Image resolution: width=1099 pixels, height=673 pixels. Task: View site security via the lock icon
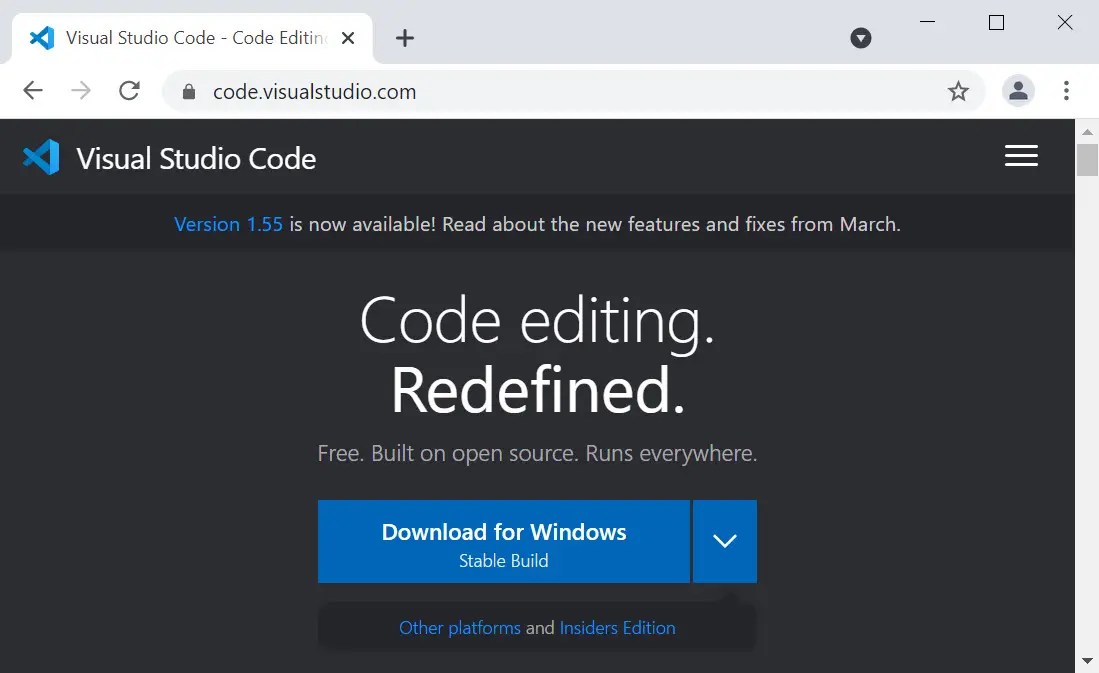(x=189, y=92)
